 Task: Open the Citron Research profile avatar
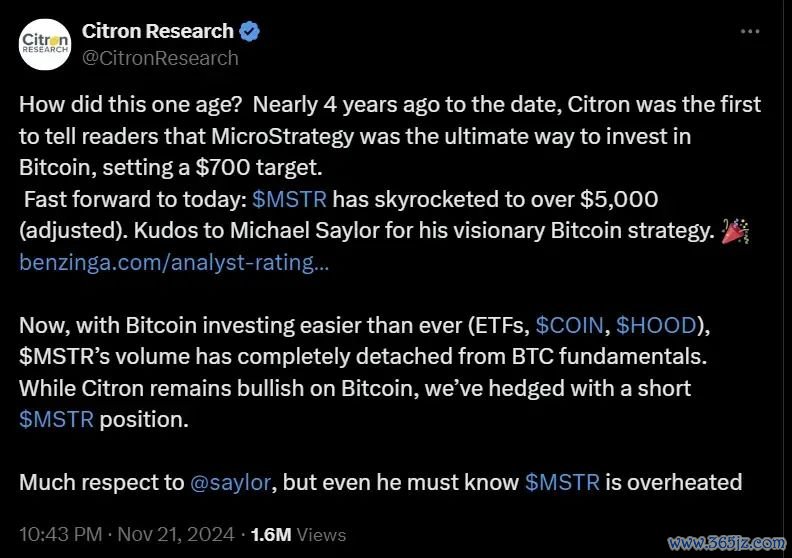[x=45, y=44]
